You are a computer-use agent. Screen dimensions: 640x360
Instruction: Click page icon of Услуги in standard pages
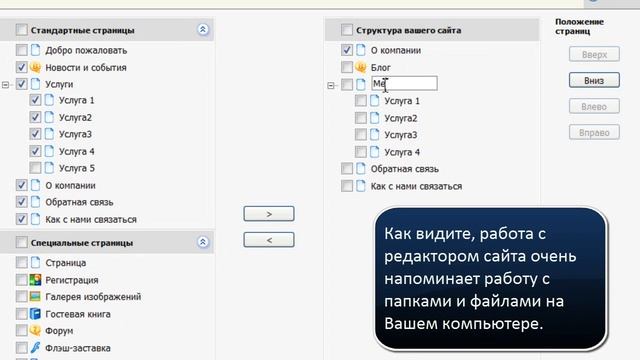(x=35, y=84)
